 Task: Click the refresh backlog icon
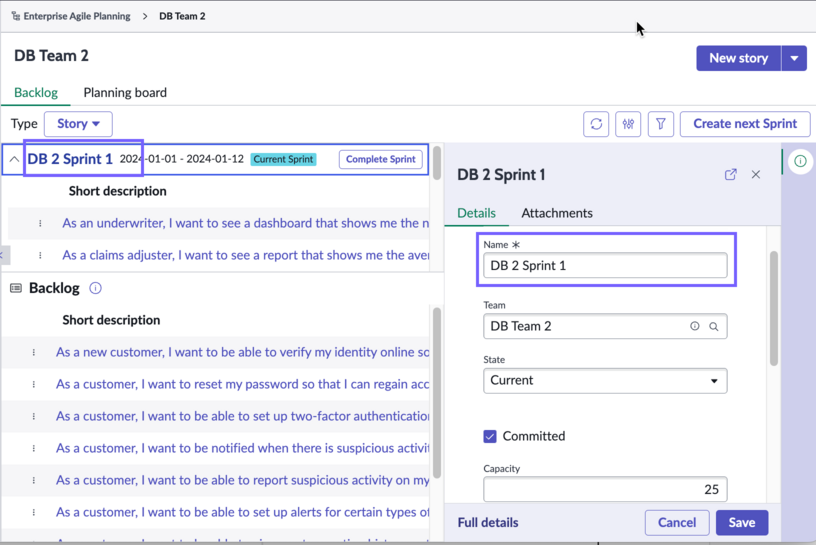click(x=596, y=124)
